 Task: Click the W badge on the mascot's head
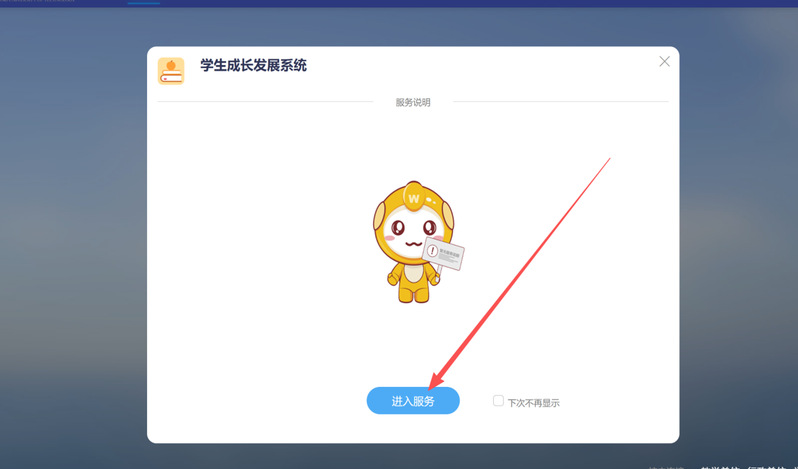tap(413, 198)
